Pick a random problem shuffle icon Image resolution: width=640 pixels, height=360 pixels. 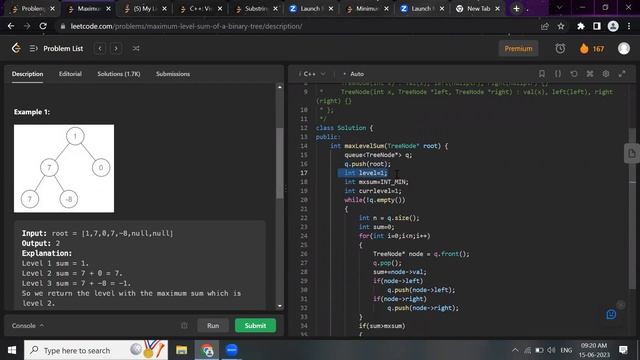(136, 49)
